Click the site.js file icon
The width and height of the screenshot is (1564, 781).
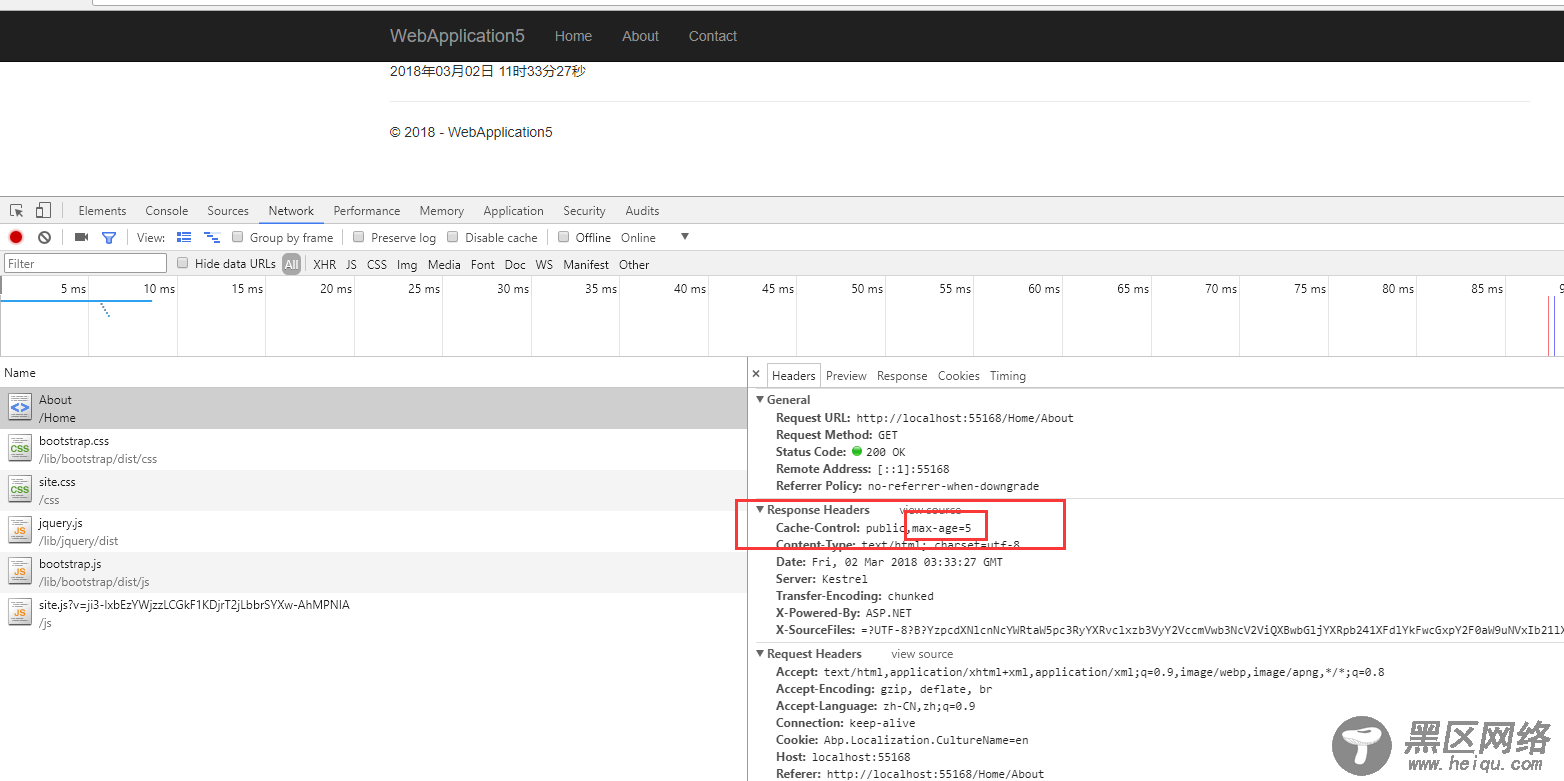tap(20, 612)
